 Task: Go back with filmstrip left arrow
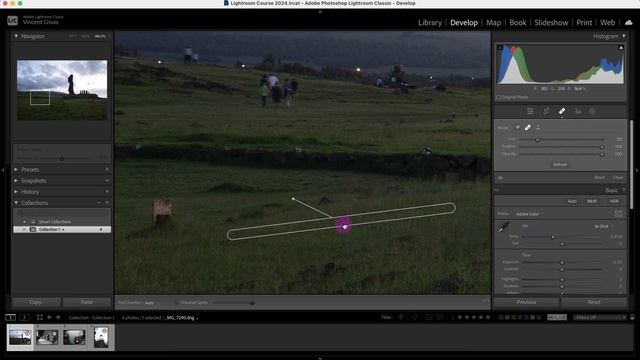coord(49,317)
